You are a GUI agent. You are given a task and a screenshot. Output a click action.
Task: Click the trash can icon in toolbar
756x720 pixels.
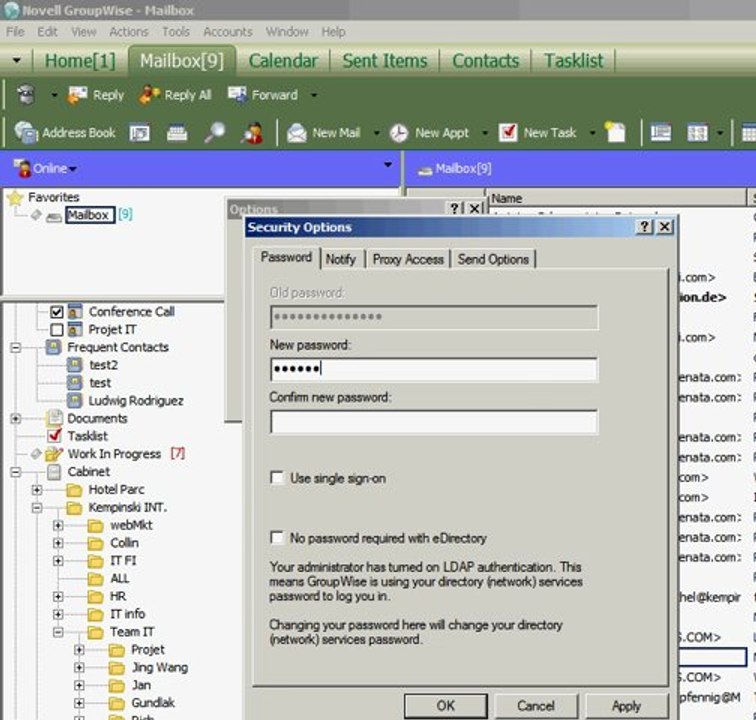(x=26, y=95)
